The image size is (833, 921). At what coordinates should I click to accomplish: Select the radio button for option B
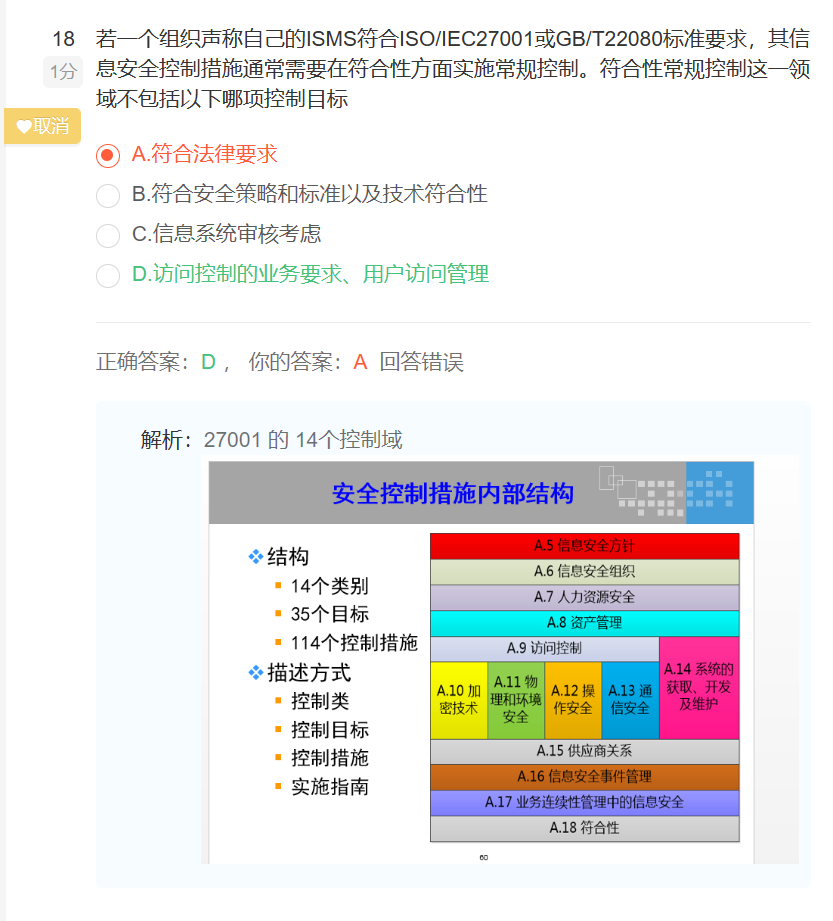(108, 195)
